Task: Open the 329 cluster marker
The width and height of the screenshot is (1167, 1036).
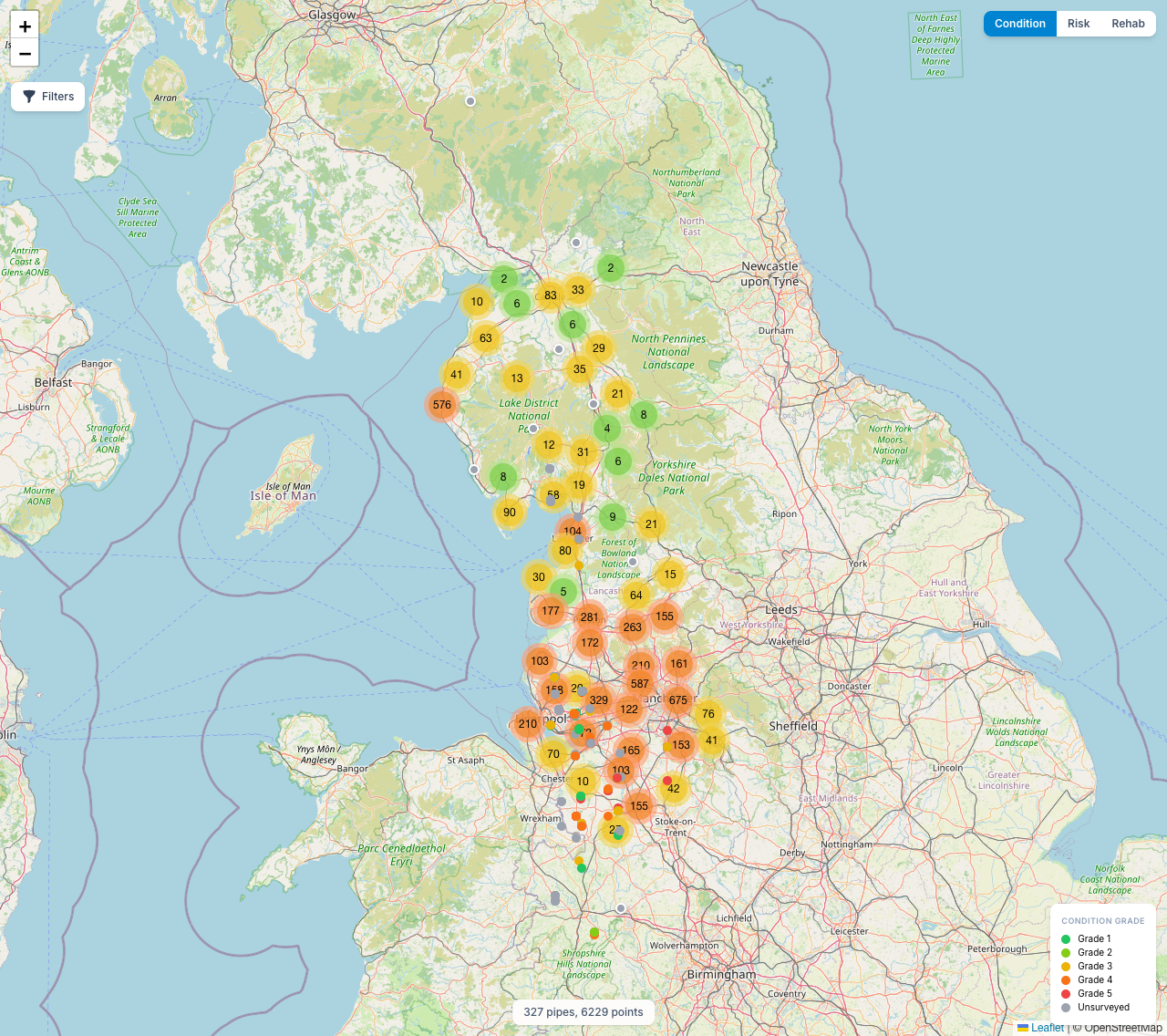Action: coord(599,700)
